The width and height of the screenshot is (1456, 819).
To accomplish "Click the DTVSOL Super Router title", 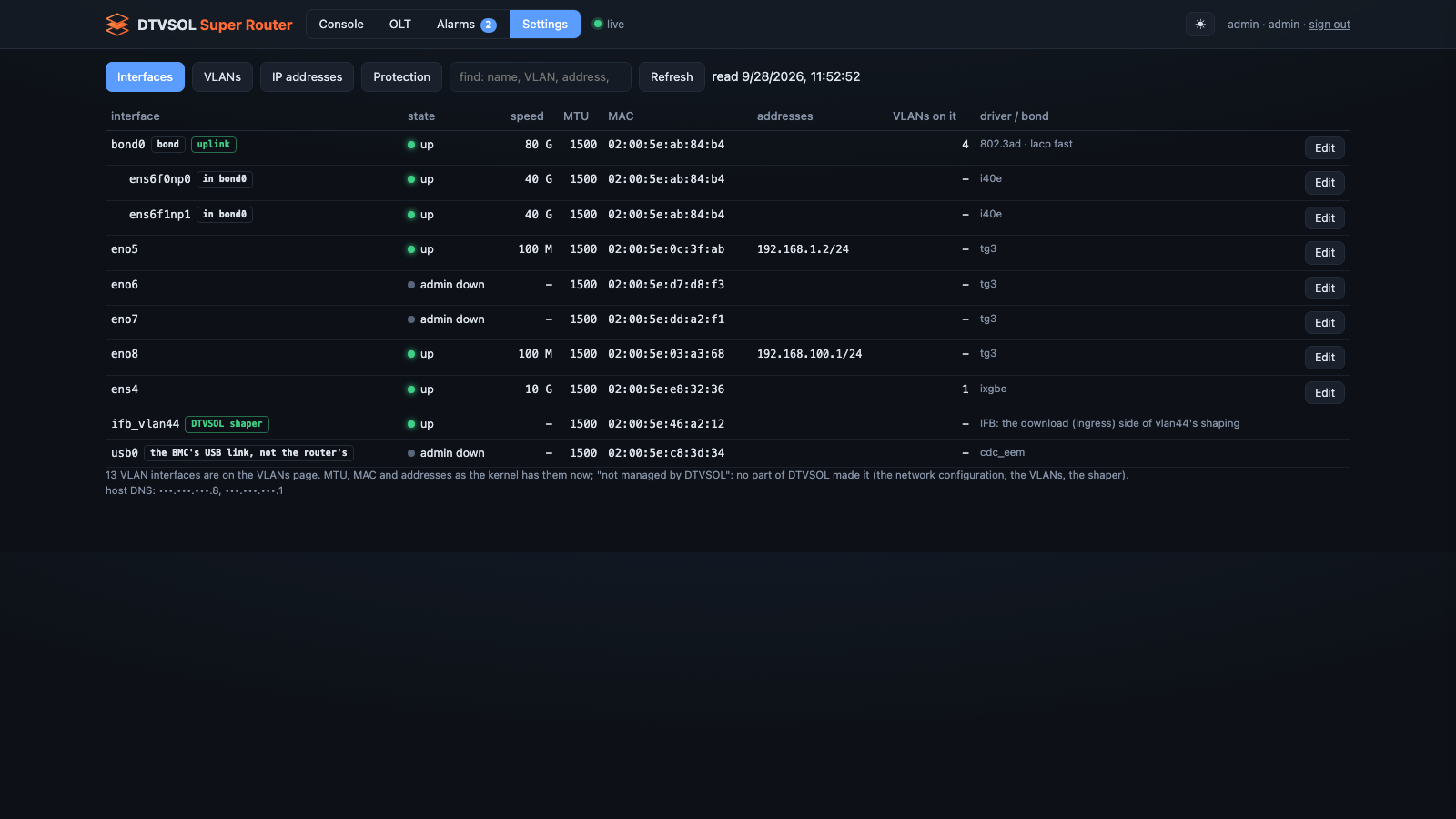I will tap(215, 25).
